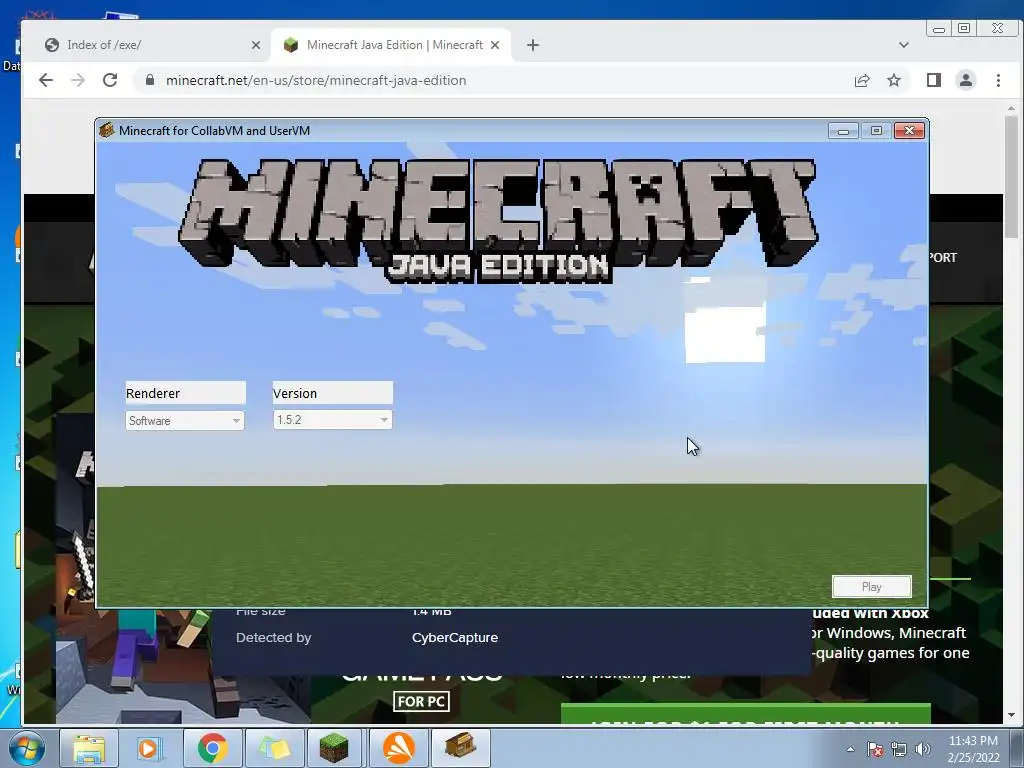The height and width of the screenshot is (768, 1024).
Task: Bookmark this page with the star icon
Action: pyautogui.click(x=894, y=80)
